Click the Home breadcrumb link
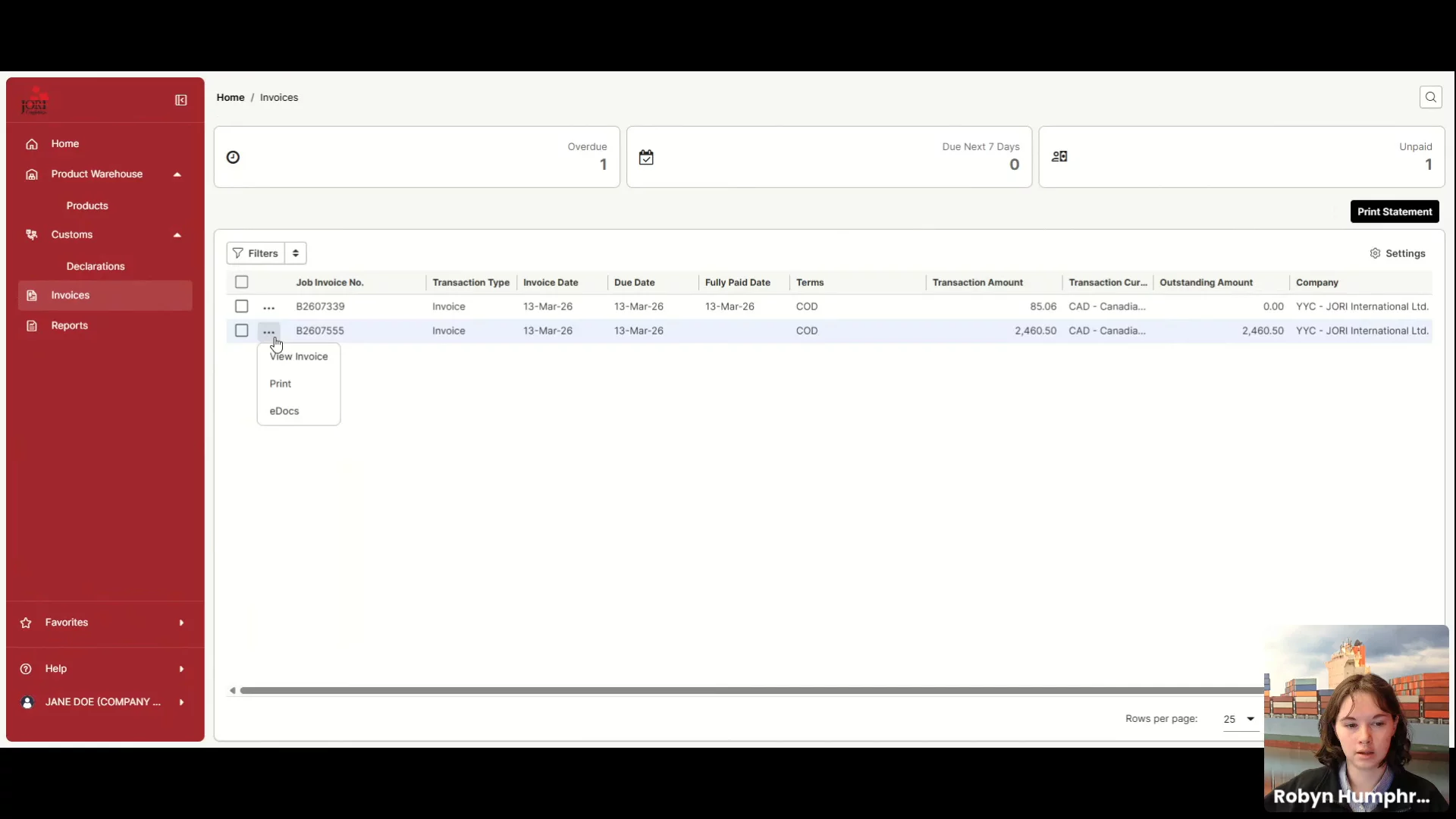The width and height of the screenshot is (1456, 819). pos(231,97)
